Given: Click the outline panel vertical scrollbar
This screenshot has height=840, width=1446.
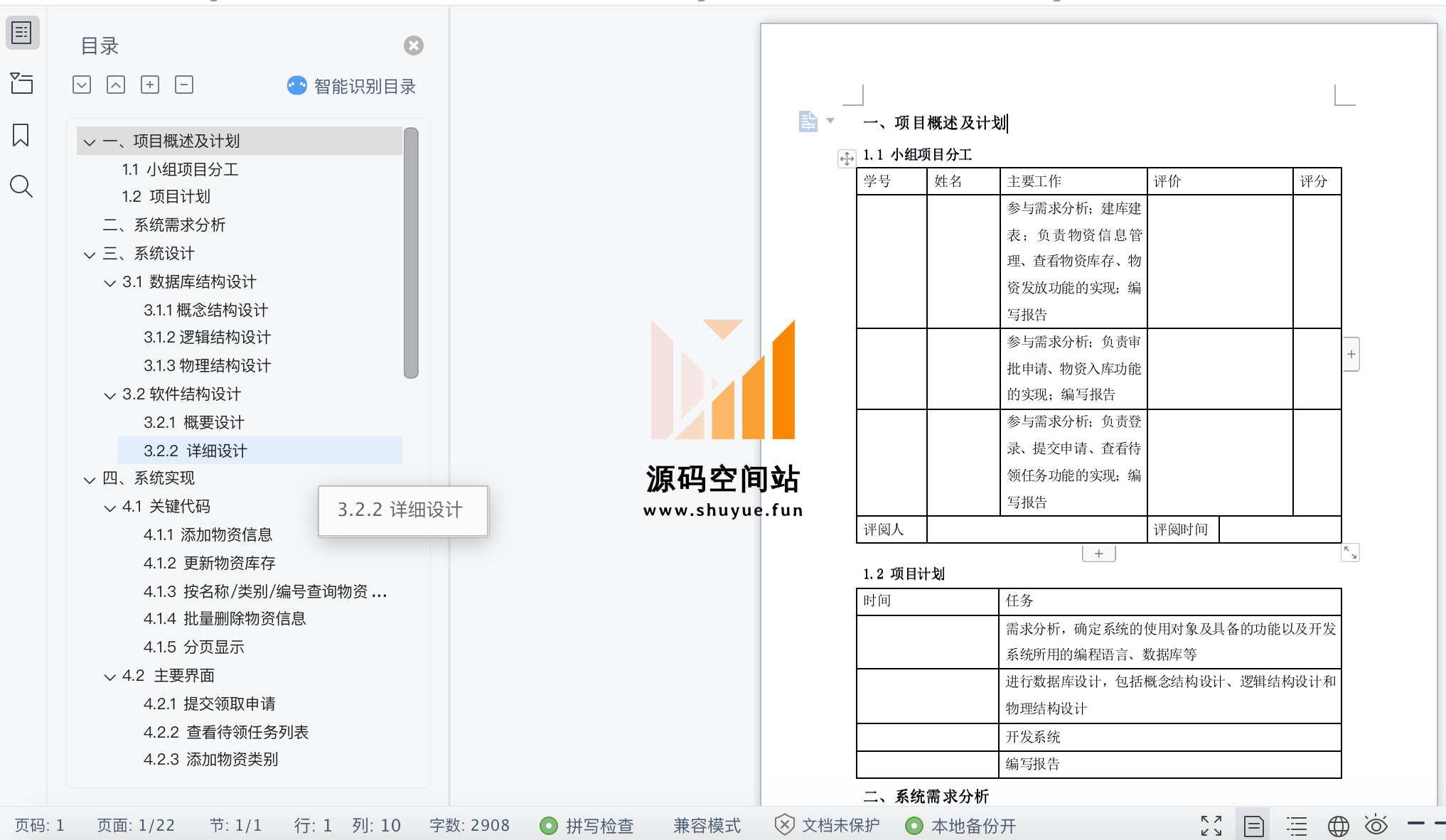Looking at the screenshot, I should [x=411, y=253].
